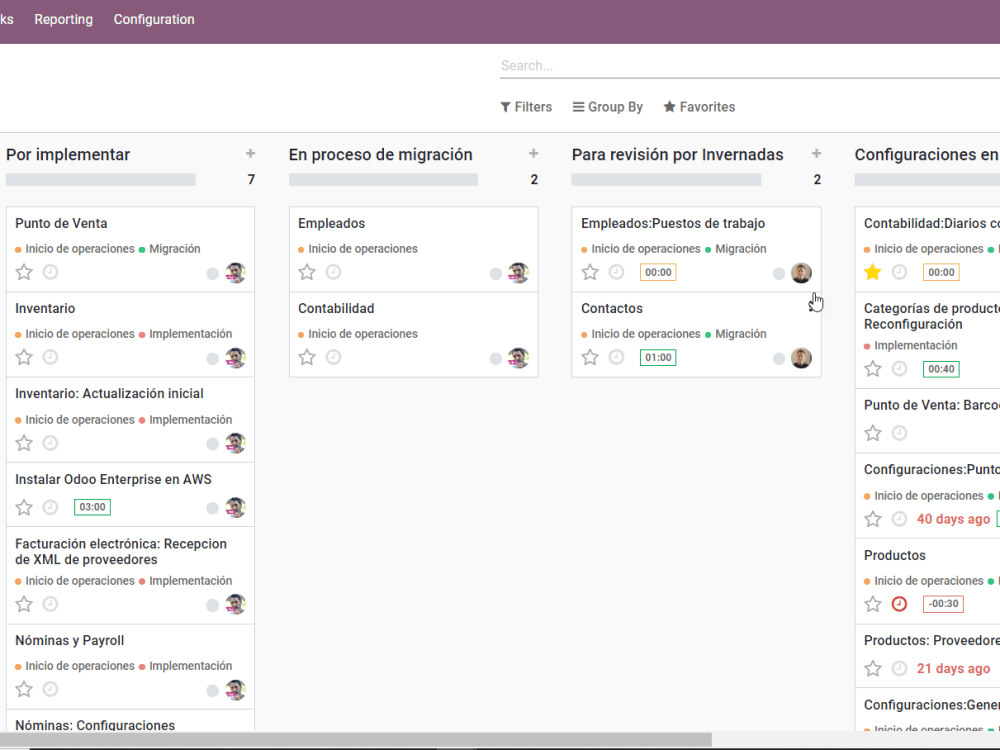This screenshot has height=750, width=1000.
Task: Focus the Search field
Action: (749, 66)
